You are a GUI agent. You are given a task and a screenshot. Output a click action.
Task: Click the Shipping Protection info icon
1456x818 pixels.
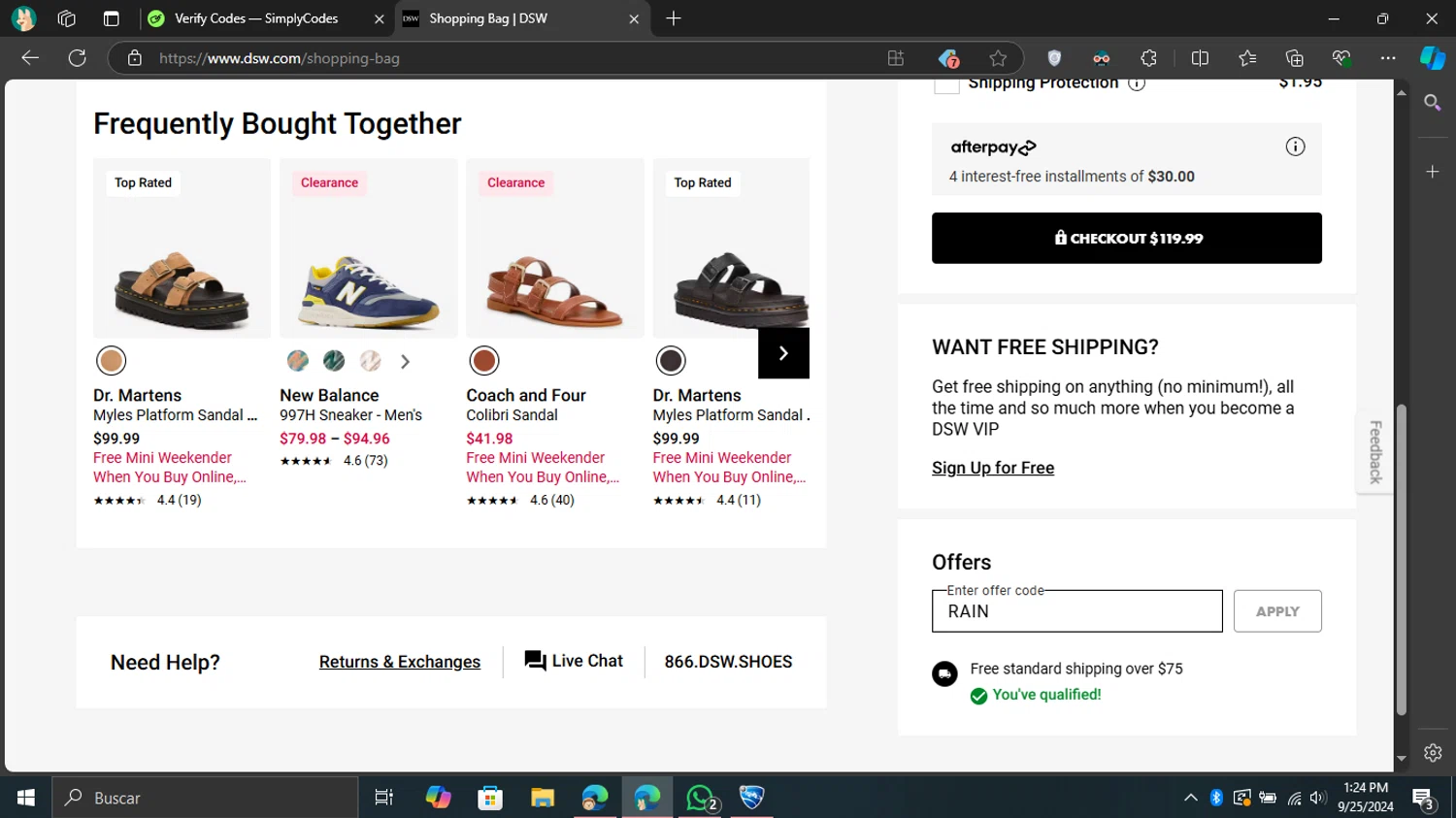(x=1137, y=83)
